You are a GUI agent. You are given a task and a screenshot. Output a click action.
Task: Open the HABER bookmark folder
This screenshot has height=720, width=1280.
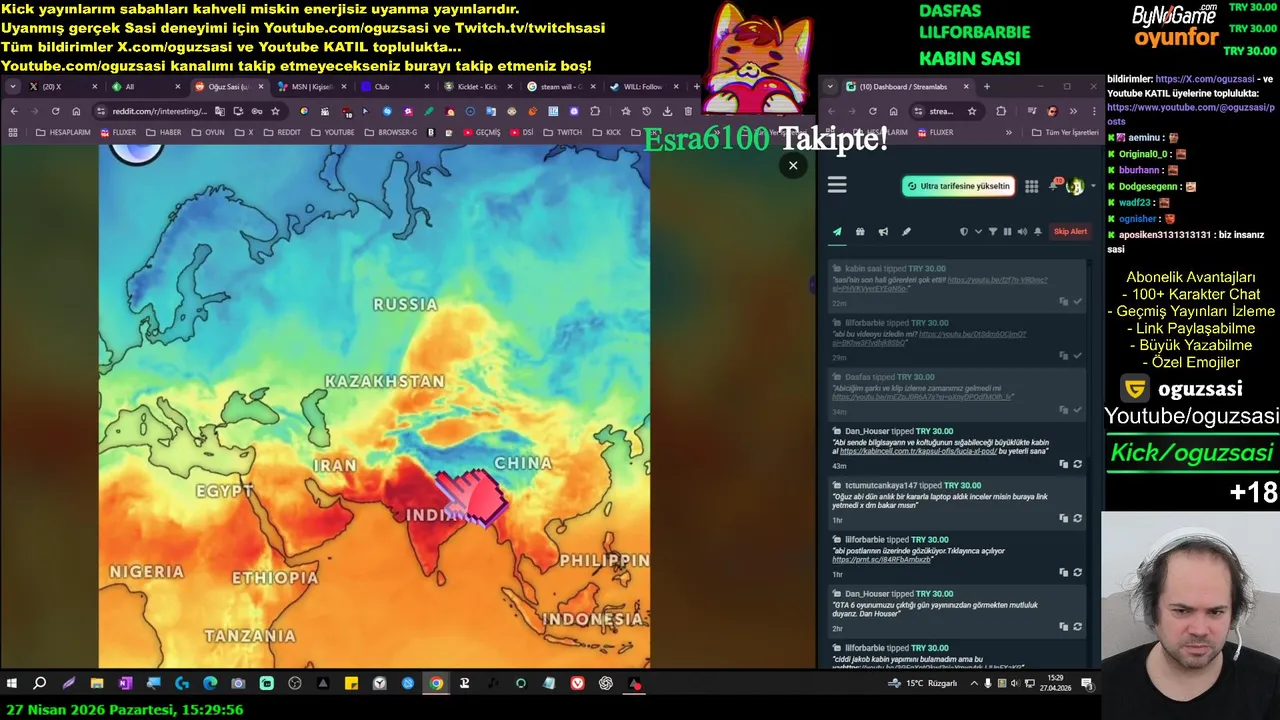(x=164, y=132)
